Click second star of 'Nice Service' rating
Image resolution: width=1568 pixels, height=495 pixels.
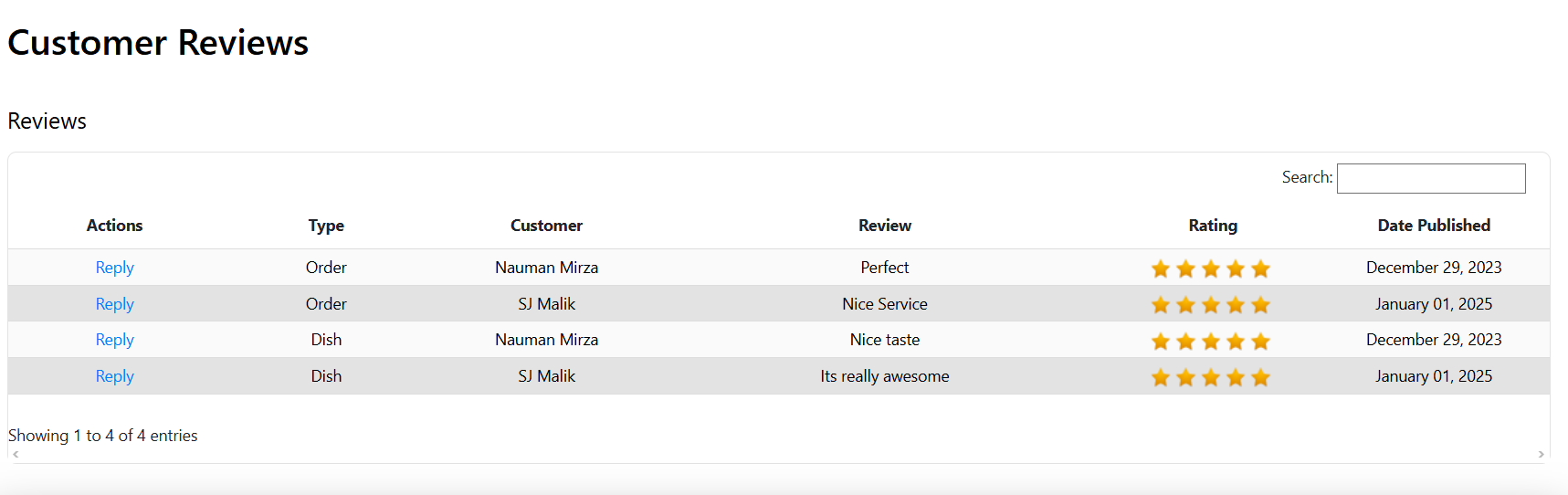pos(1185,305)
